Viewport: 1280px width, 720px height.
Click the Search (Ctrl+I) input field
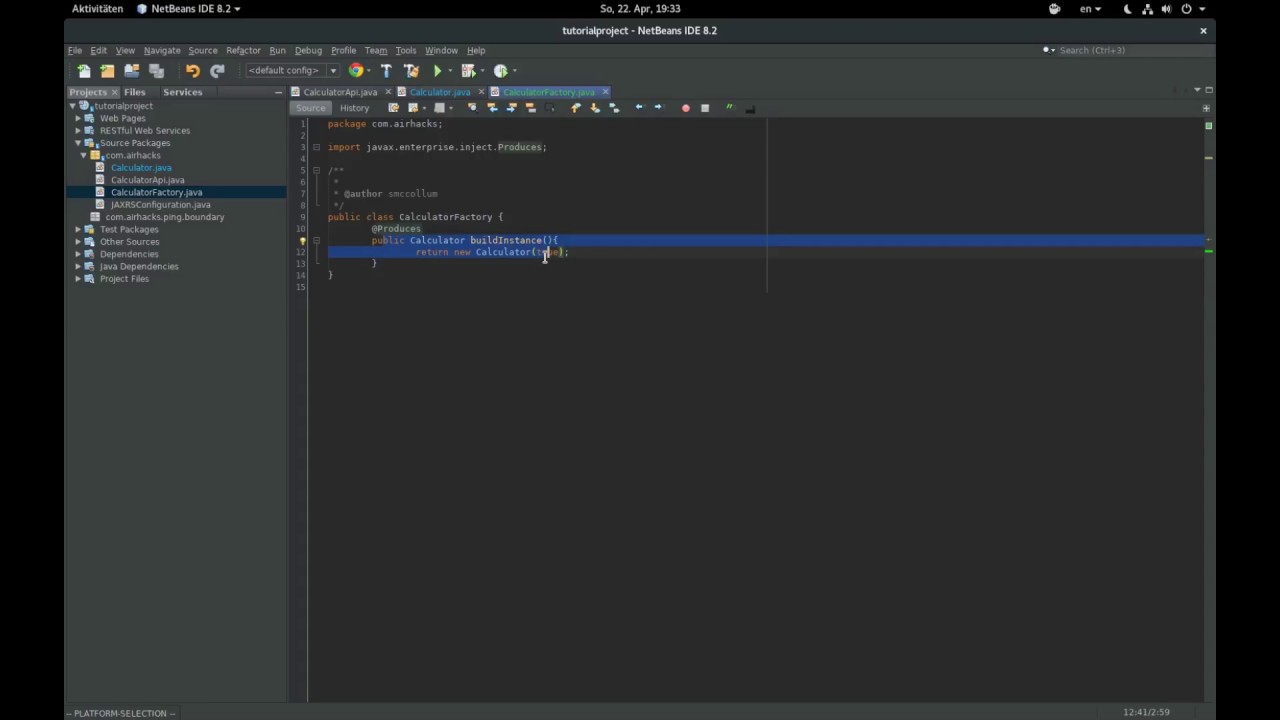point(1135,50)
